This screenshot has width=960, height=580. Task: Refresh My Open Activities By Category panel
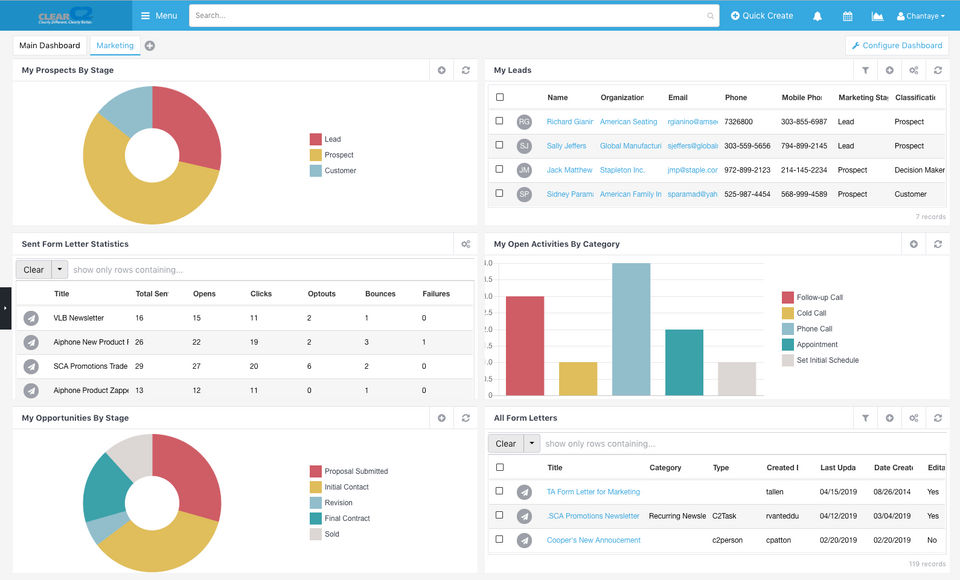tap(937, 244)
